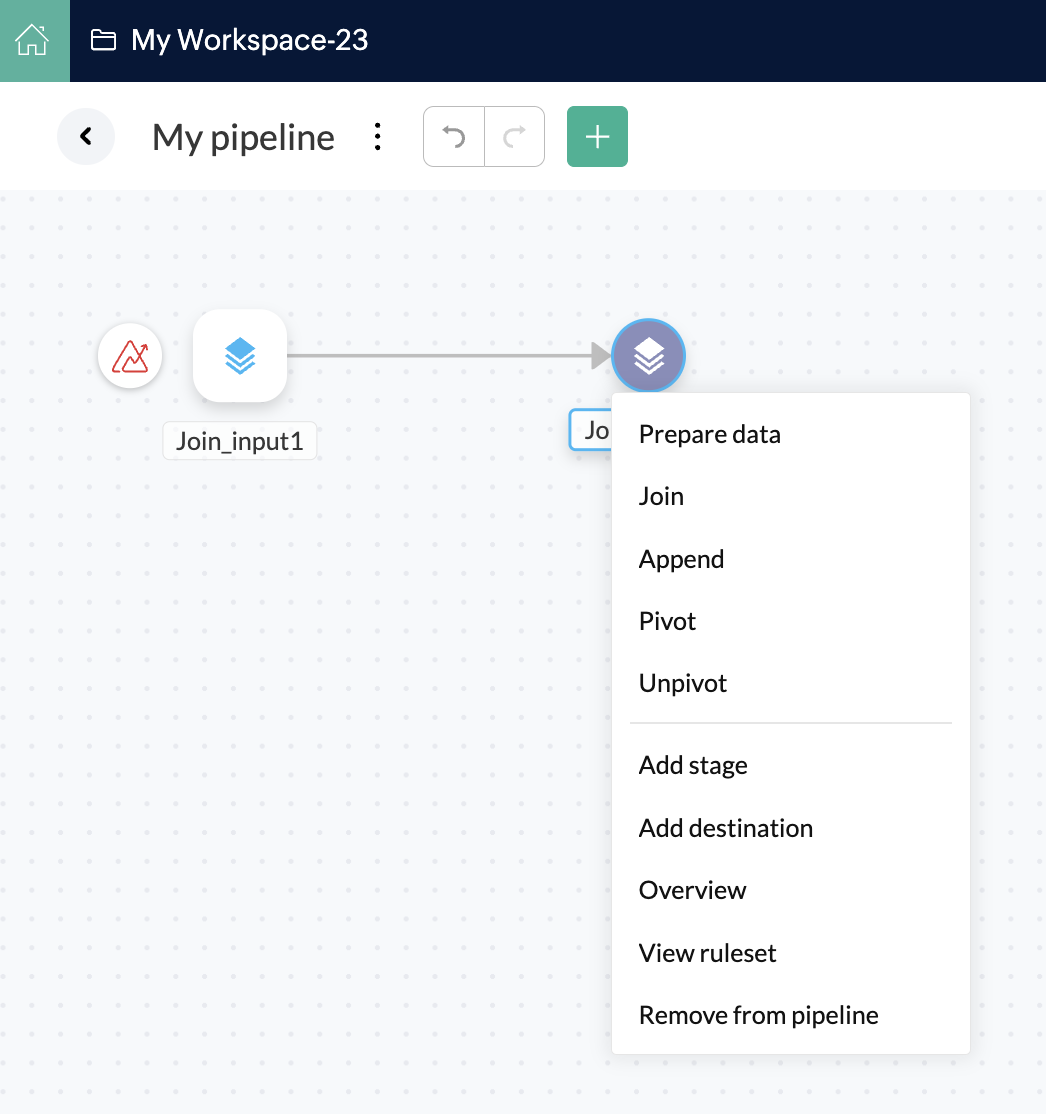Click the purple selected stage node
The image size is (1046, 1114).
(x=648, y=355)
